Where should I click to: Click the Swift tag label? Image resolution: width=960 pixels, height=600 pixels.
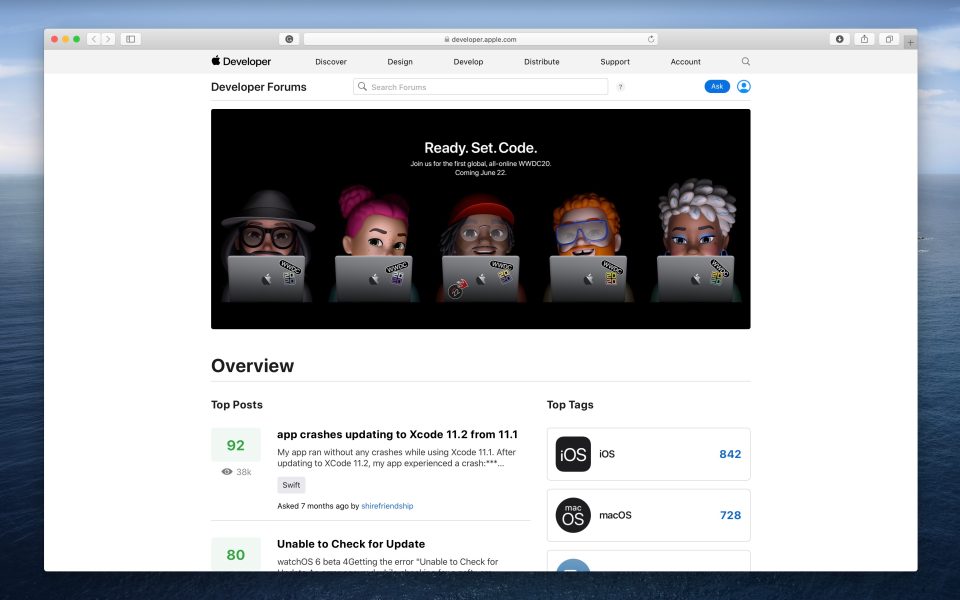click(x=291, y=484)
